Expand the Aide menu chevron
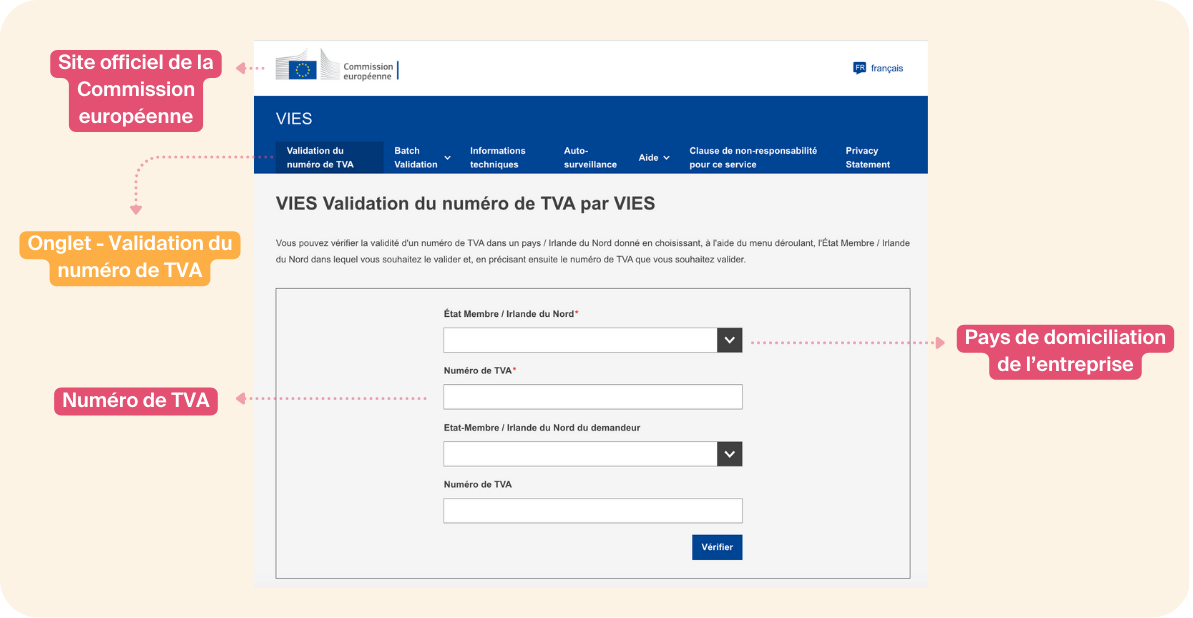The width and height of the screenshot is (1193, 618). click(667, 158)
